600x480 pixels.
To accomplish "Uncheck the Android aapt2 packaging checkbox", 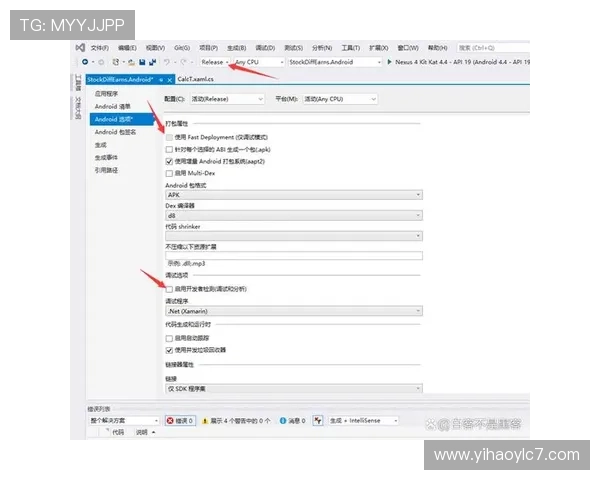I will tap(168, 160).
